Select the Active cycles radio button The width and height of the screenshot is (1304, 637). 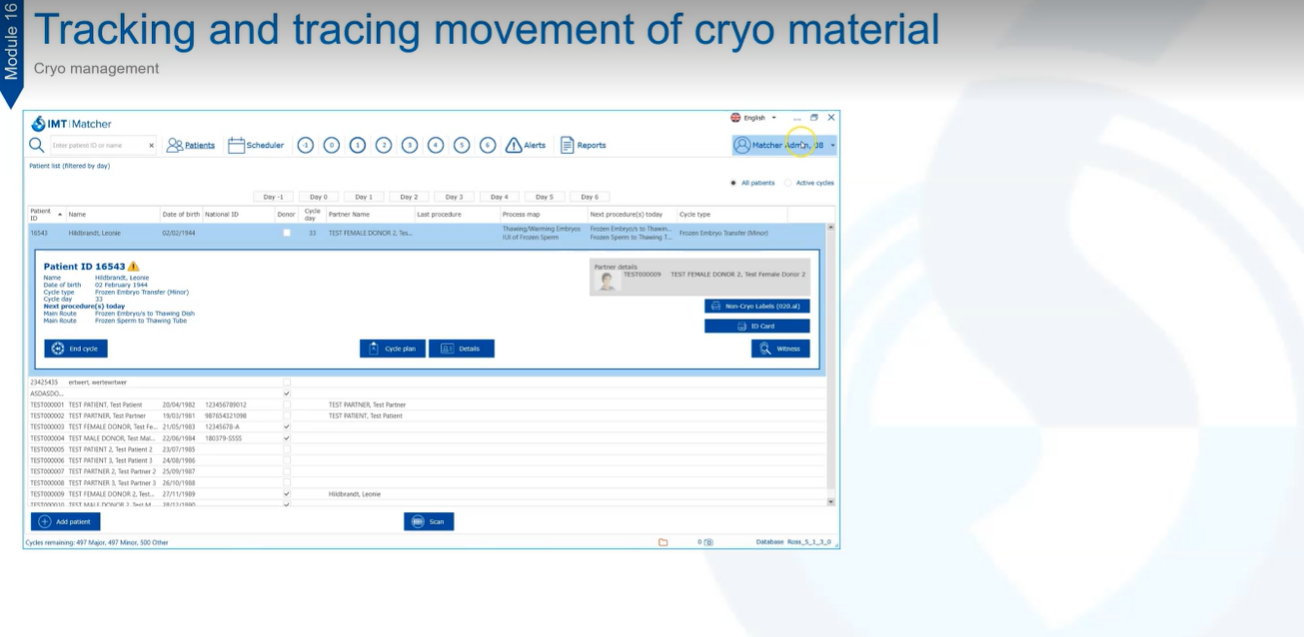pyautogui.click(x=788, y=183)
